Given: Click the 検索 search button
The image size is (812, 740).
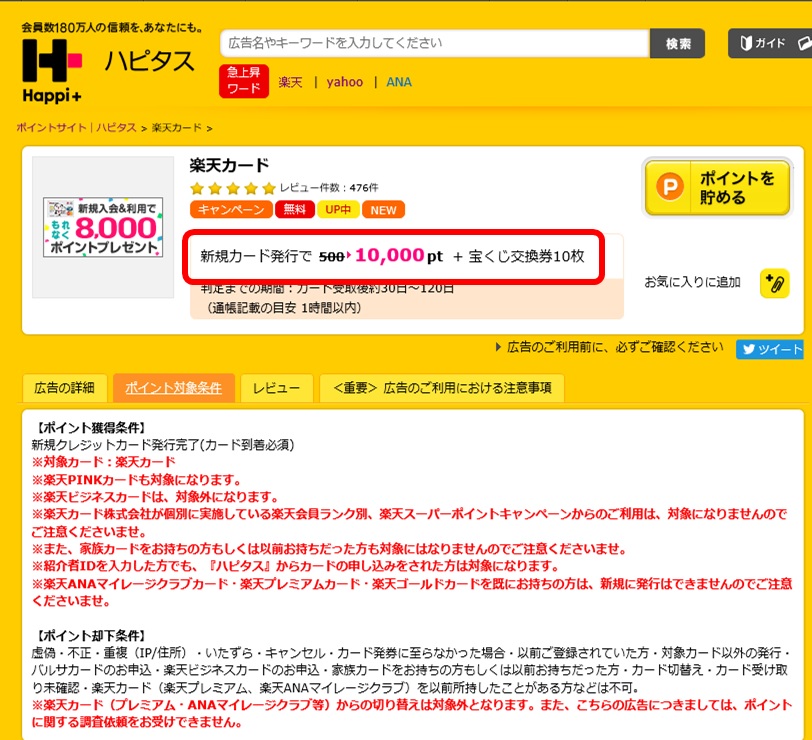Looking at the screenshot, I should point(677,43).
